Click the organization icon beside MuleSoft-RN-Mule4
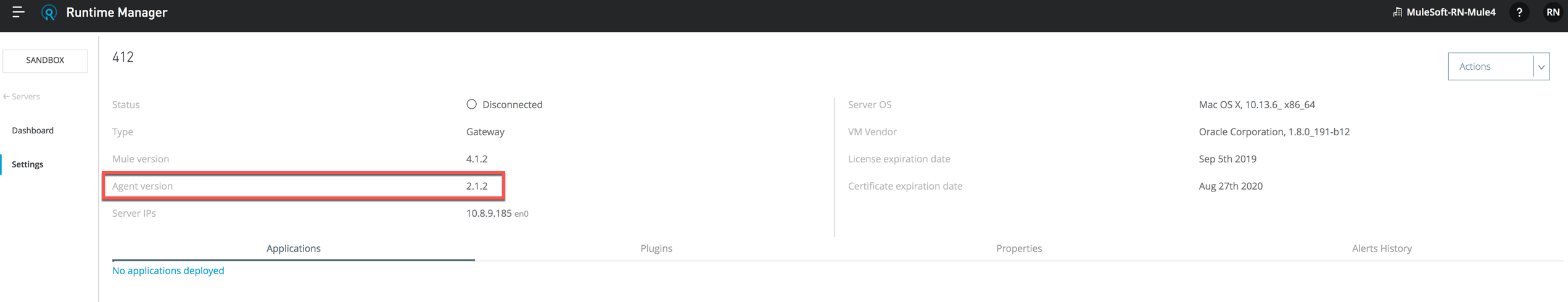The width and height of the screenshot is (1568, 302). point(1397,12)
